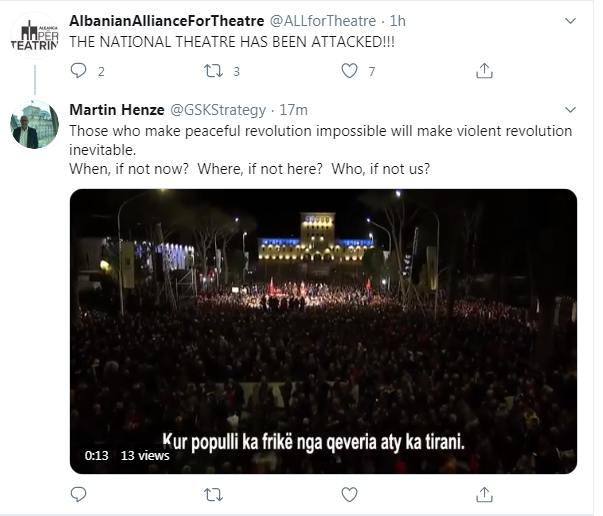
Task: Open more options on AlbanianAllianceForTheatre tweet
Action: point(571,21)
